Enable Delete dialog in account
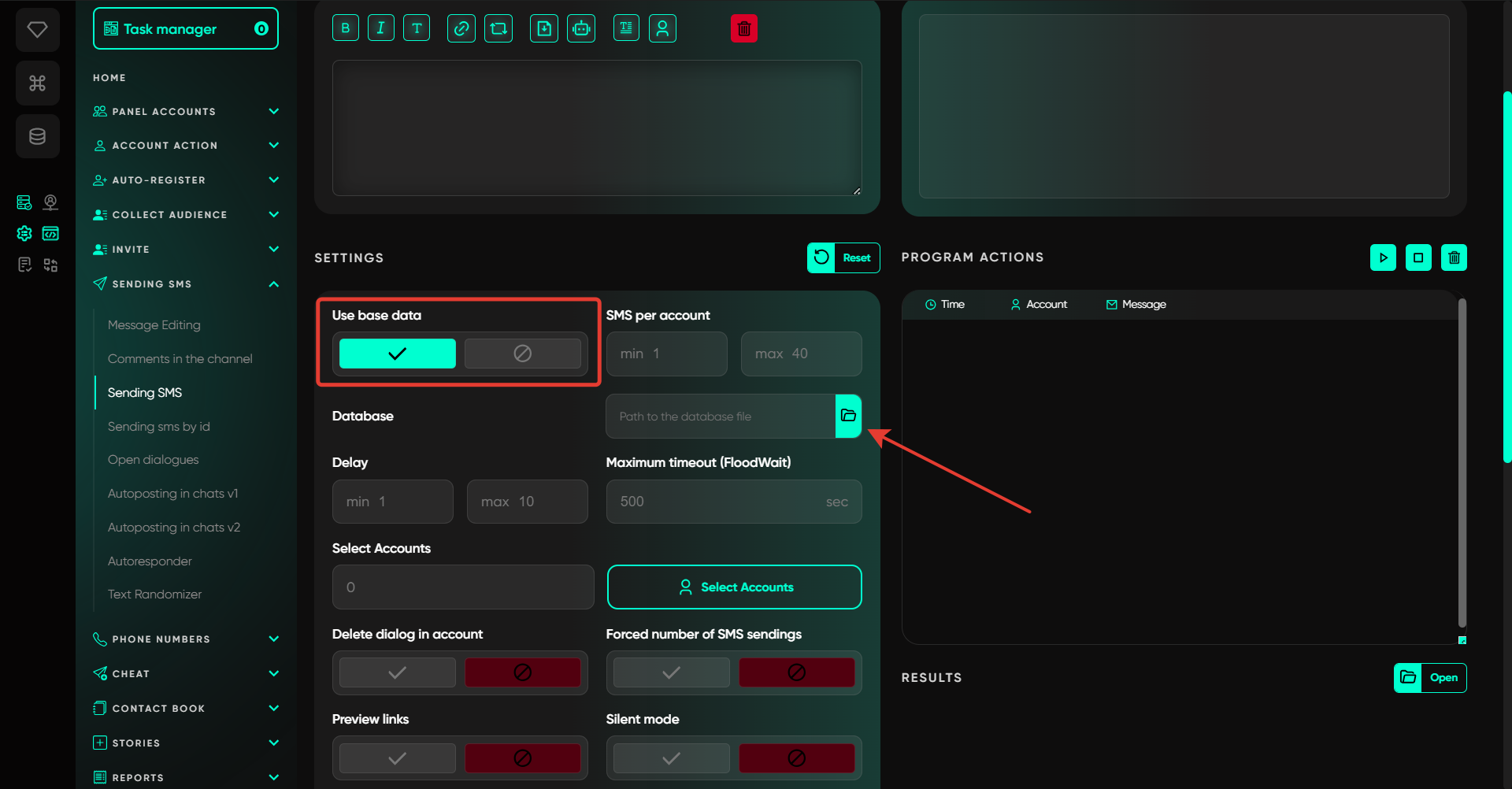1512x789 pixels. [x=398, y=672]
